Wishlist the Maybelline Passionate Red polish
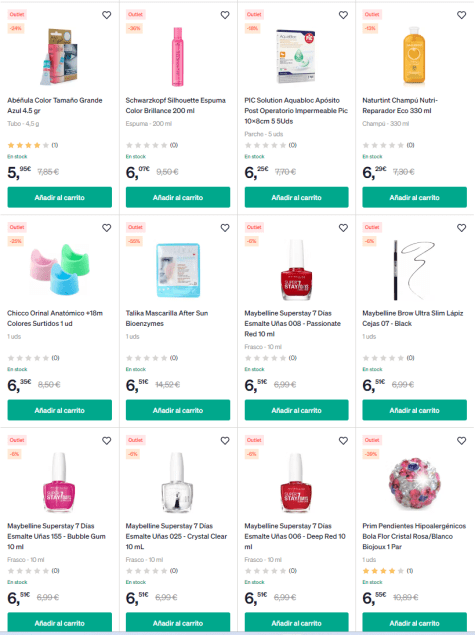The width and height of the screenshot is (475, 635). [x=343, y=228]
